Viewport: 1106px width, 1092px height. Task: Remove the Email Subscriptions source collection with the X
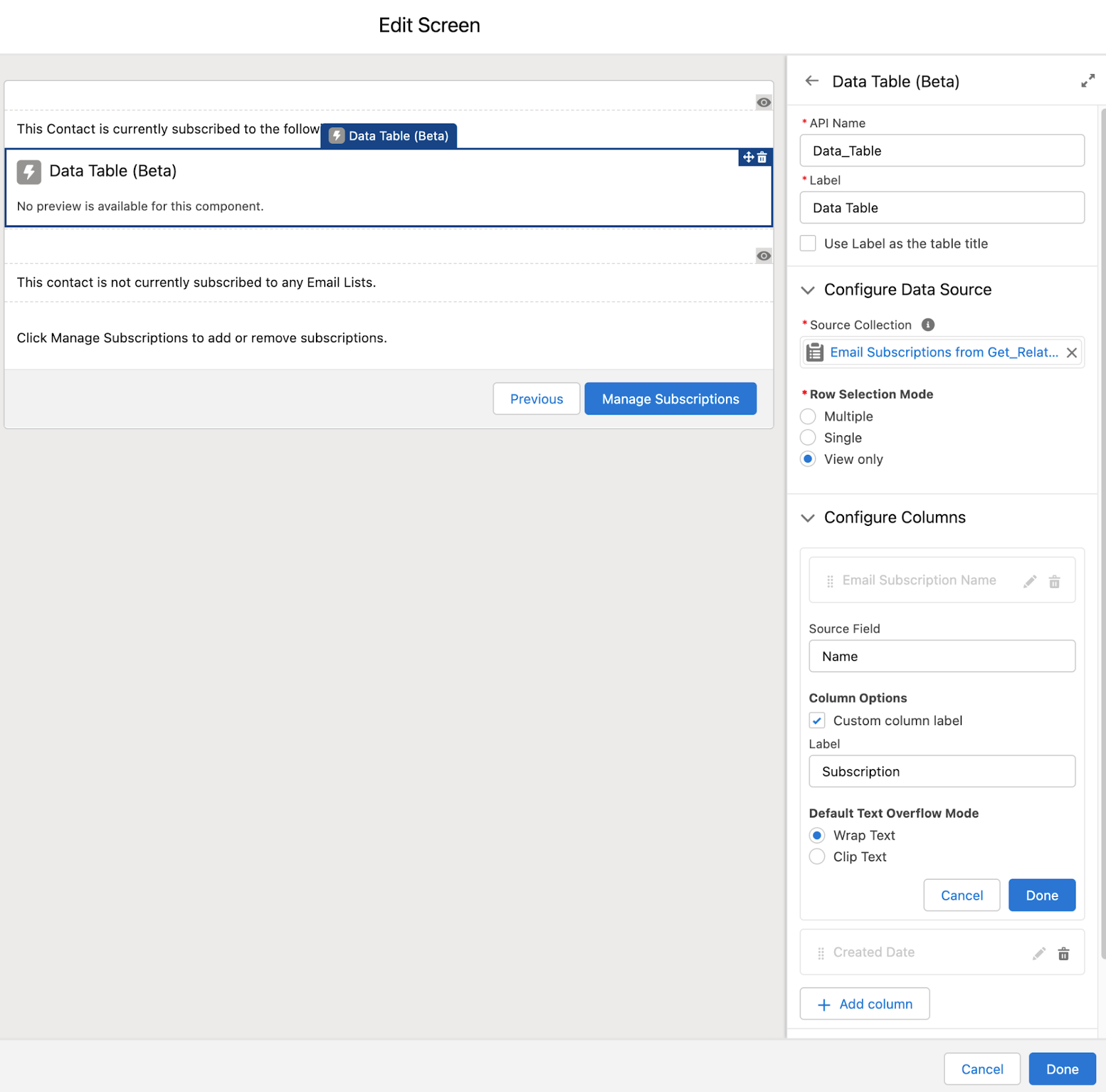click(1071, 352)
